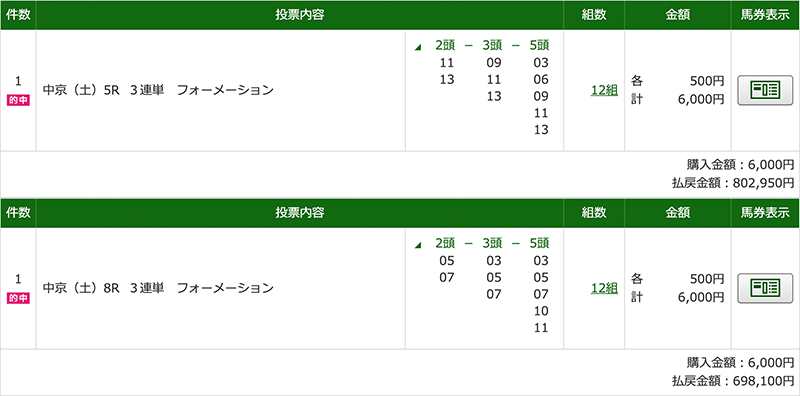This screenshot has width=800, height=396.
Task: Click the 払戻金額 802,950円 total
Action: (x=733, y=182)
